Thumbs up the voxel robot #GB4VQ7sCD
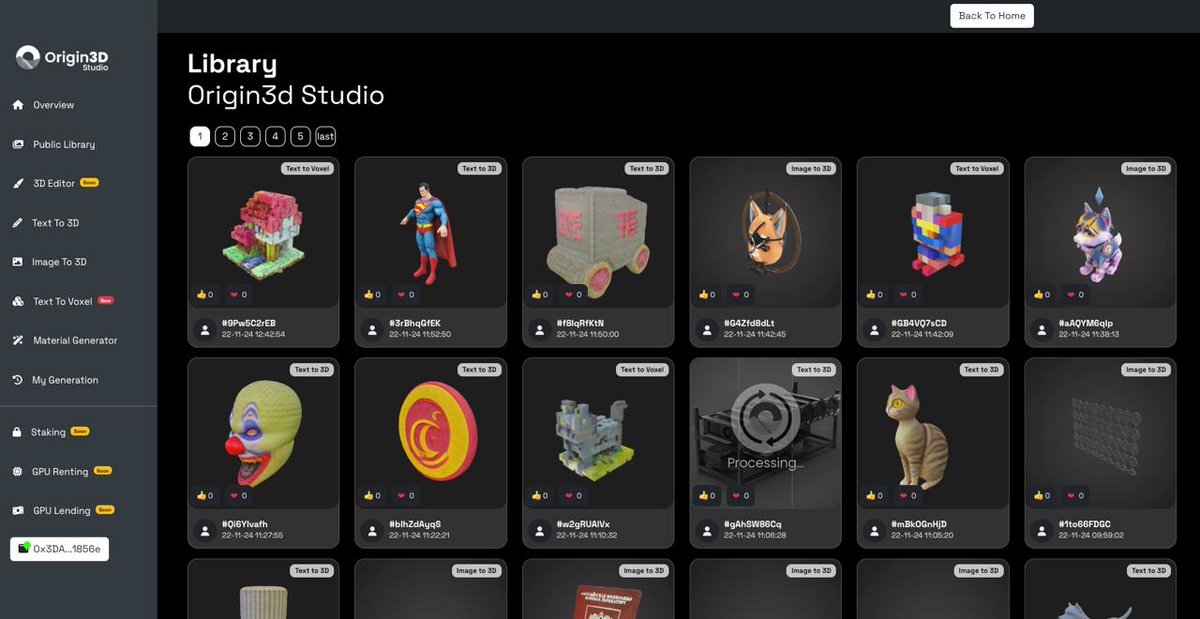Image resolution: width=1200 pixels, height=619 pixels. [874, 295]
